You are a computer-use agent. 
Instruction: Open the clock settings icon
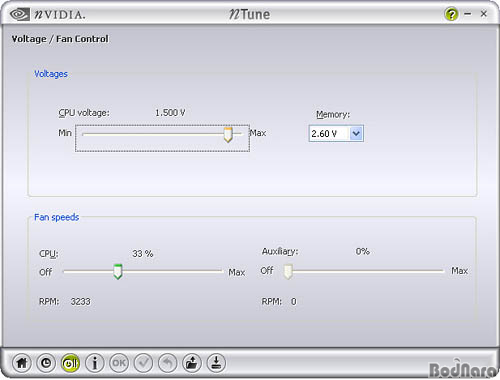coord(46,363)
